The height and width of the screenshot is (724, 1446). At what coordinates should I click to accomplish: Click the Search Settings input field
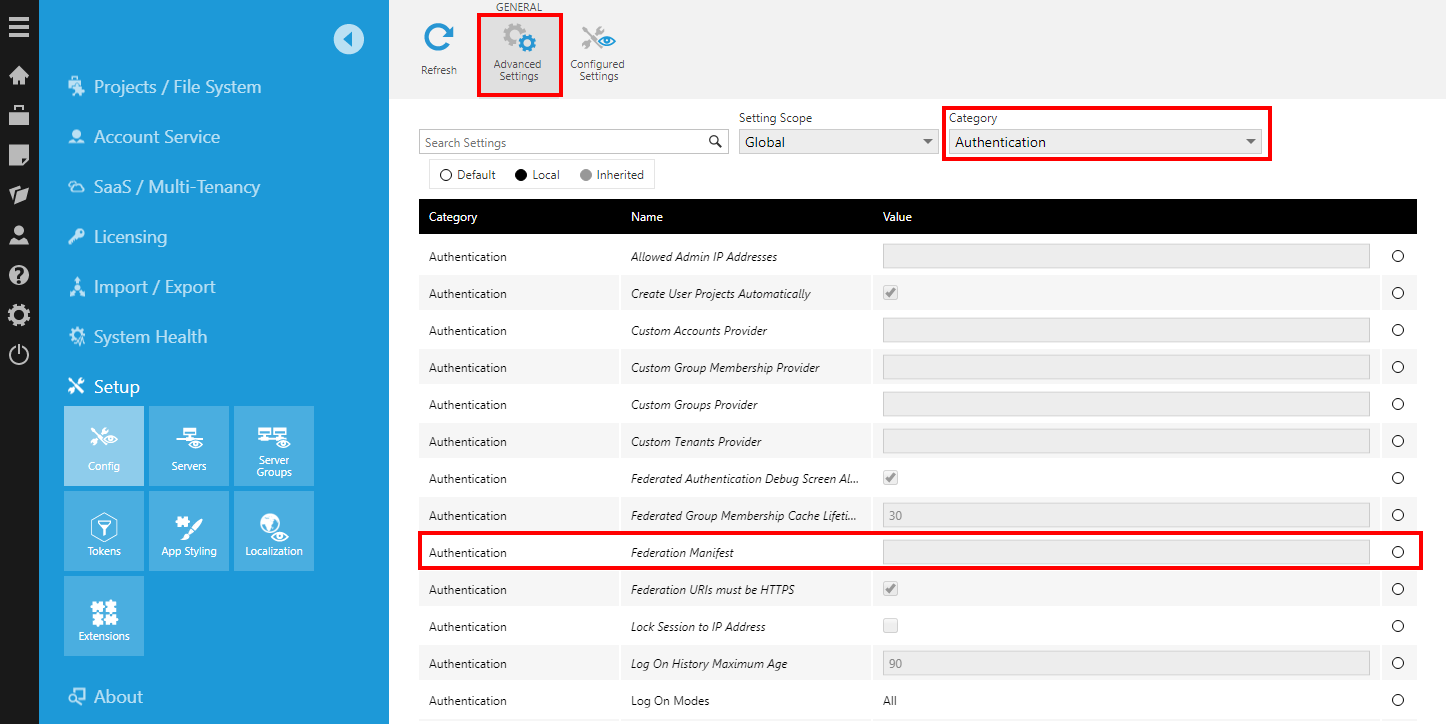[562, 142]
